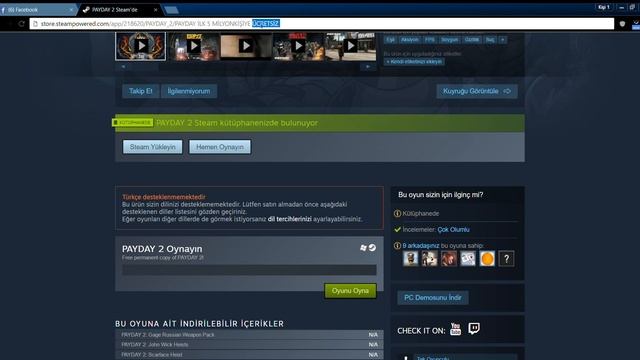Click the Kişi 1 profile button
The width and height of the screenshot is (640, 360).
point(604,7)
